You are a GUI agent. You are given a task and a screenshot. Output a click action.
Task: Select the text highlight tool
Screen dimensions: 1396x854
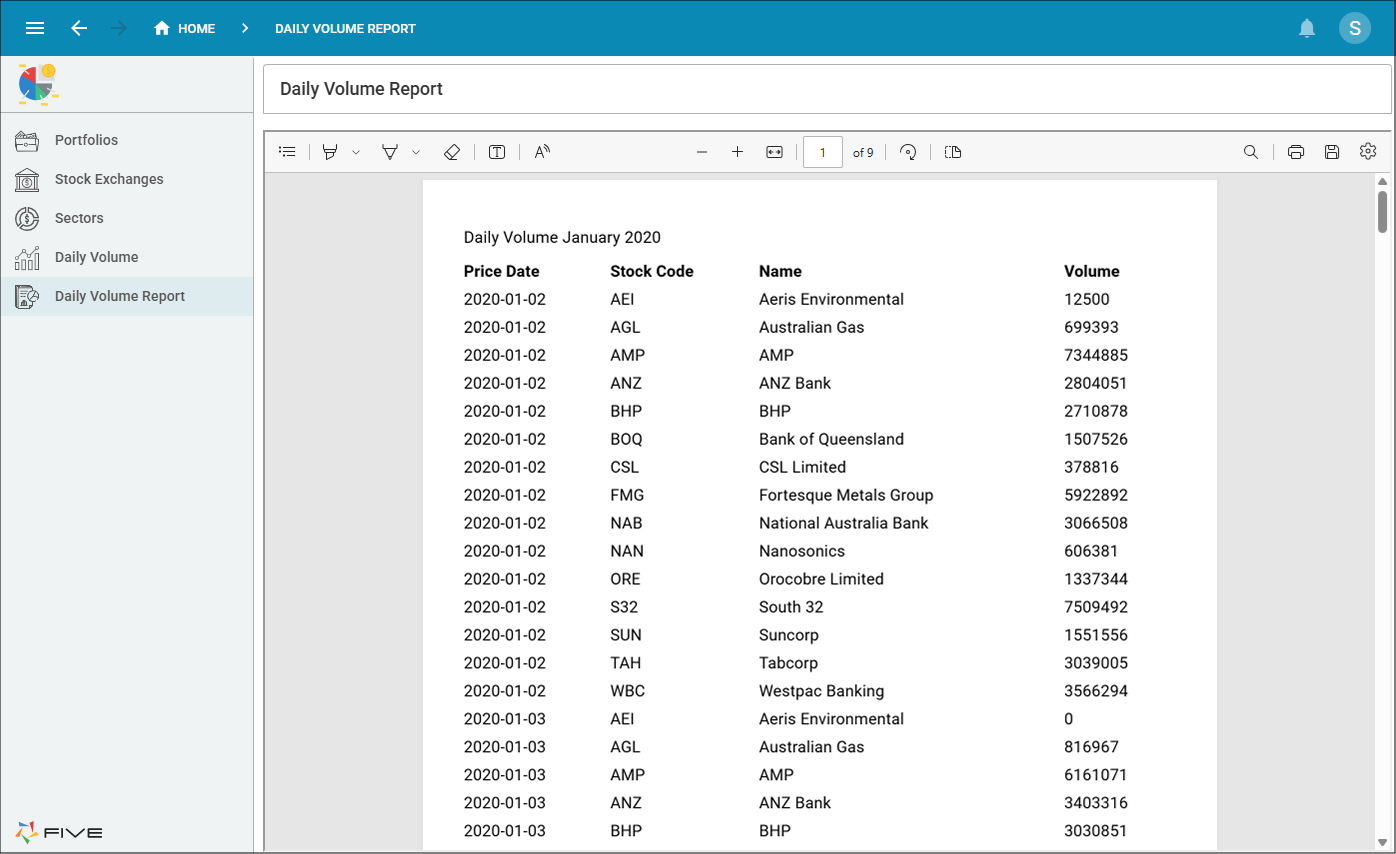(x=390, y=152)
